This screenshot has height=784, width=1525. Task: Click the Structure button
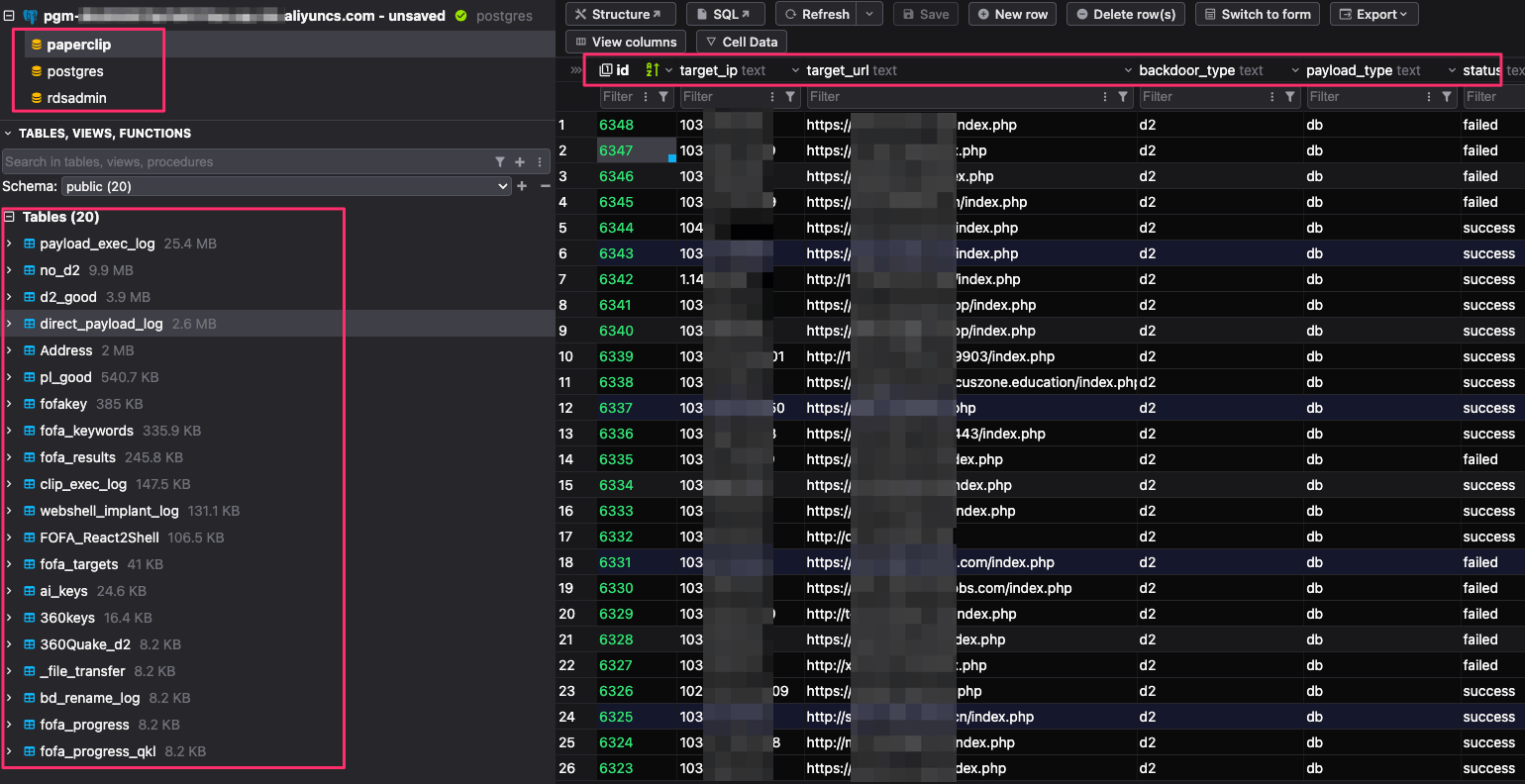click(x=620, y=14)
